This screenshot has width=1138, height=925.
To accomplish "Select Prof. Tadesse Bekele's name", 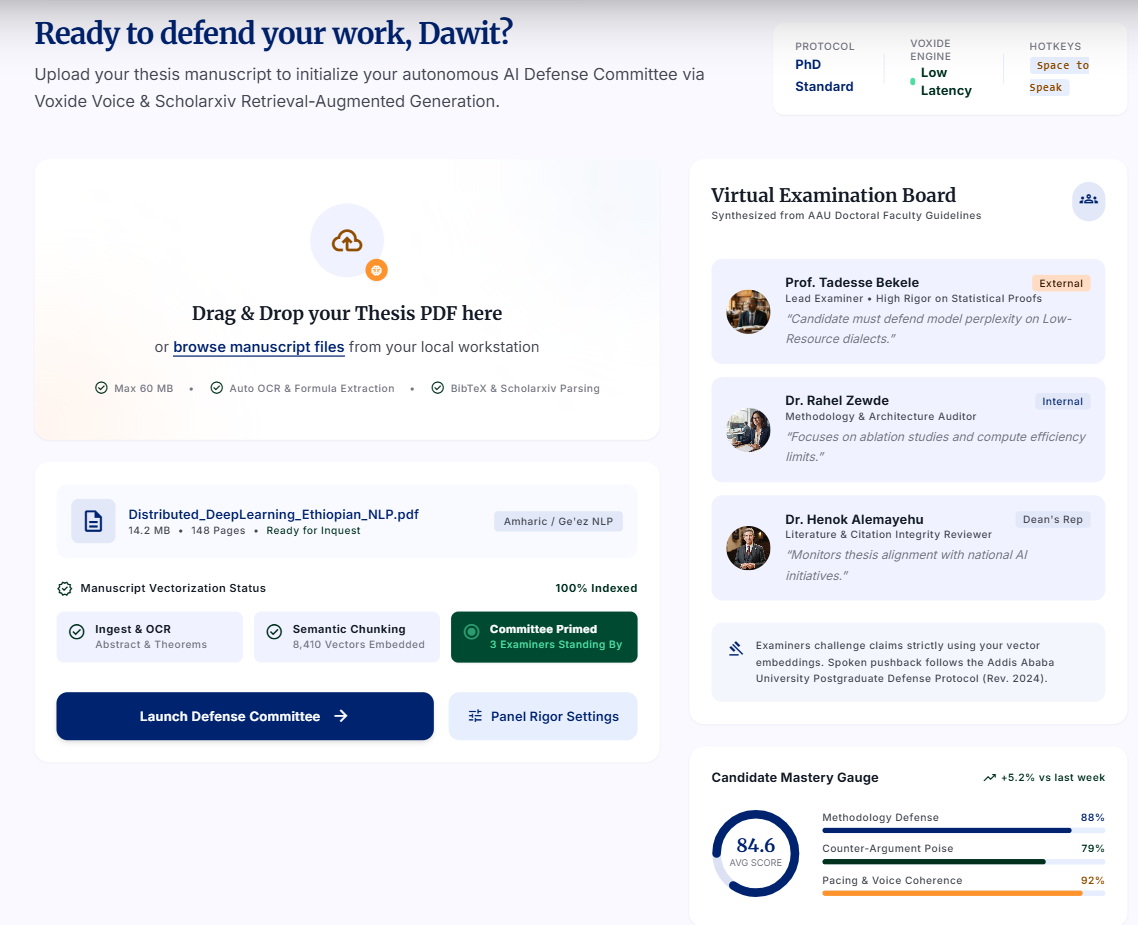I will point(852,282).
